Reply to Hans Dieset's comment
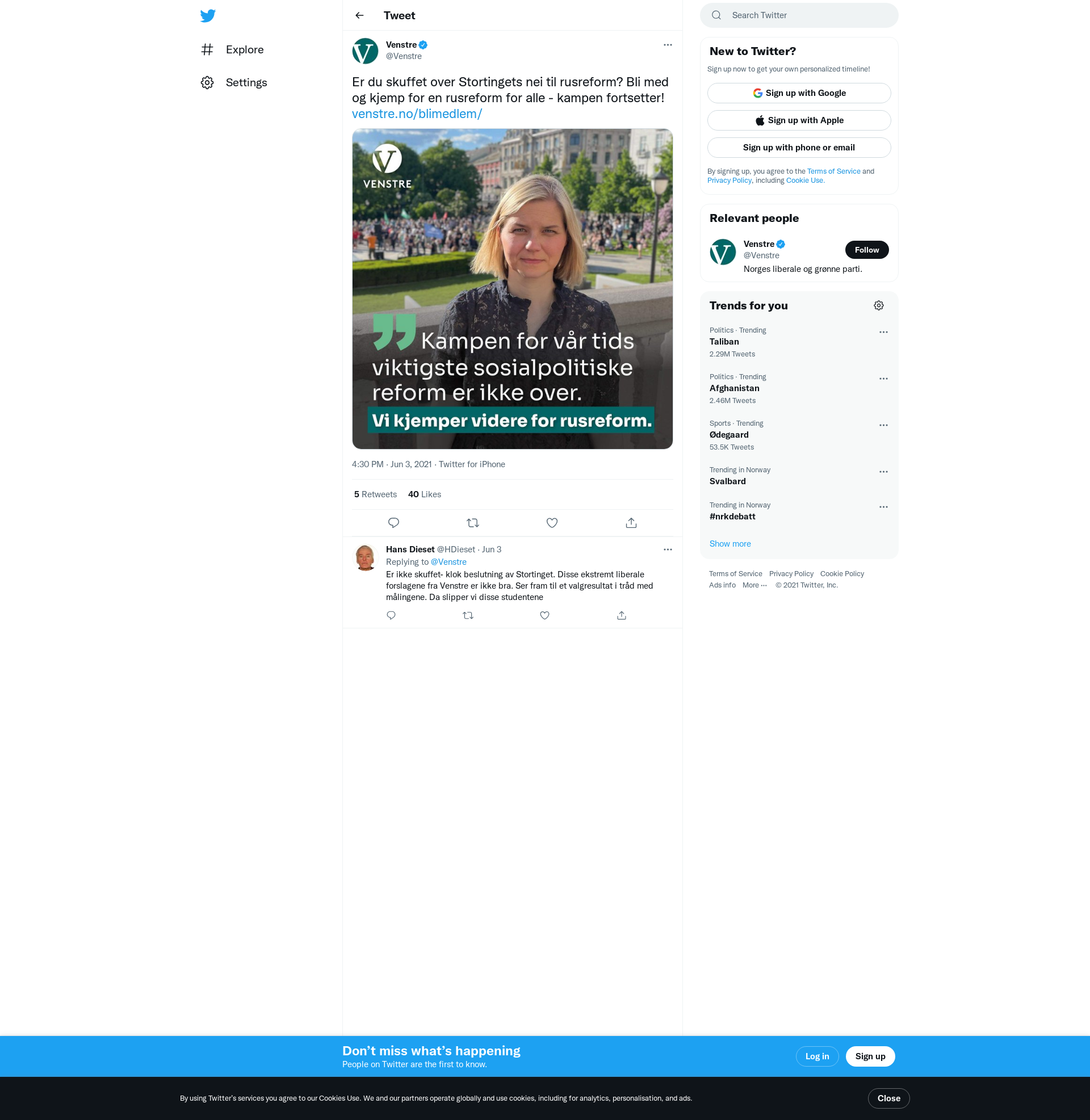1090x1120 pixels. 391,616
